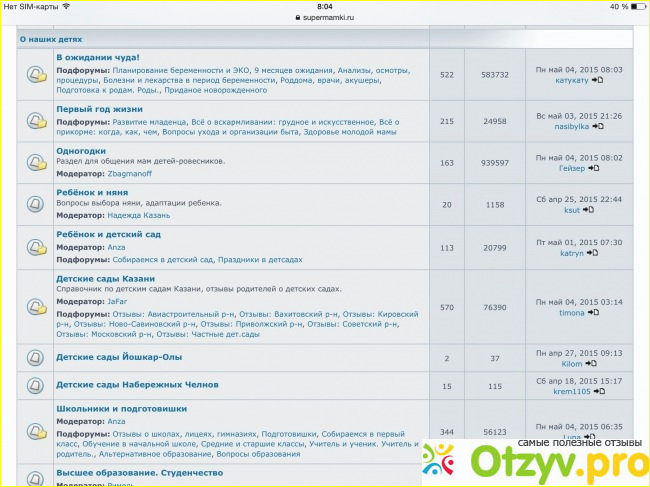This screenshot has height=487, width=650.
Task: Open Школьники и подготовишки forum
Action: [x=121, y=408]
